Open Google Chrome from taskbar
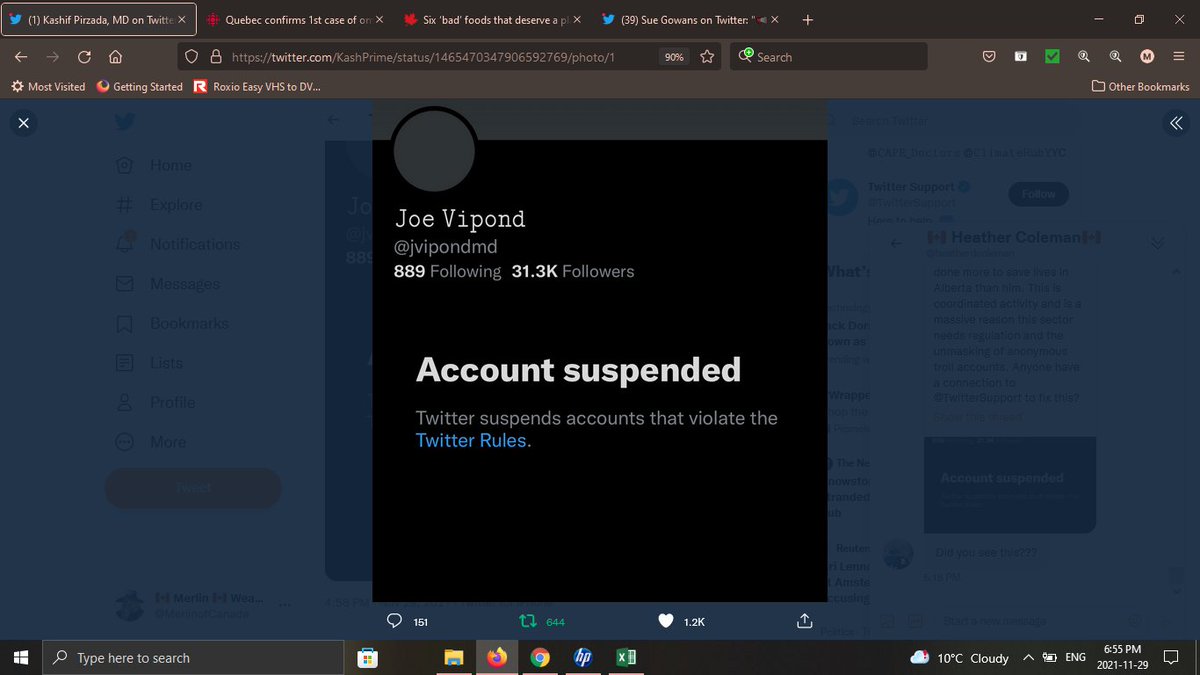This screenshot has width=1200, height=675. click(x=540, y=657)
